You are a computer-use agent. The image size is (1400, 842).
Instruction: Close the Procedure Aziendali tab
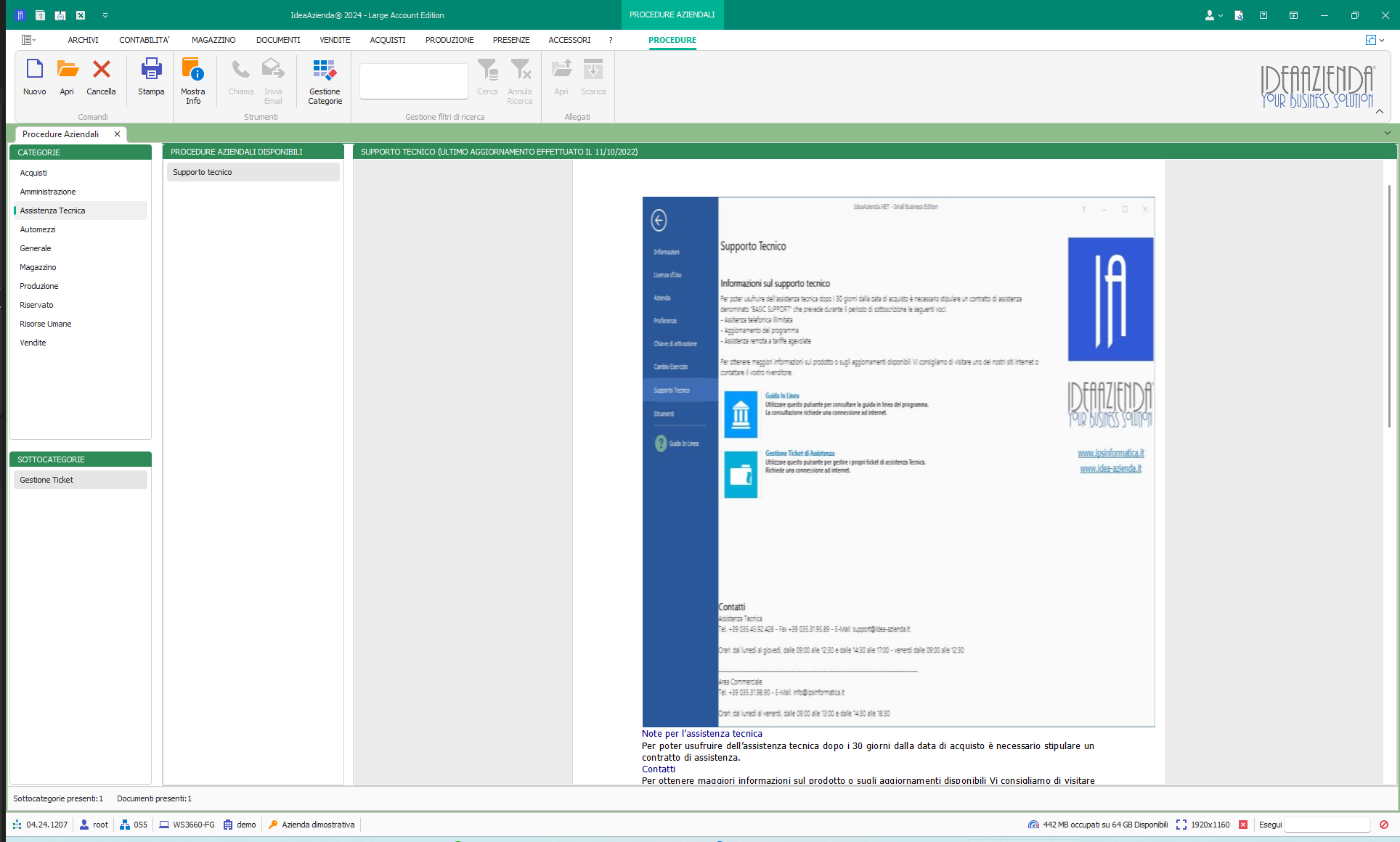pyautogui.click(x=117, y=134)
